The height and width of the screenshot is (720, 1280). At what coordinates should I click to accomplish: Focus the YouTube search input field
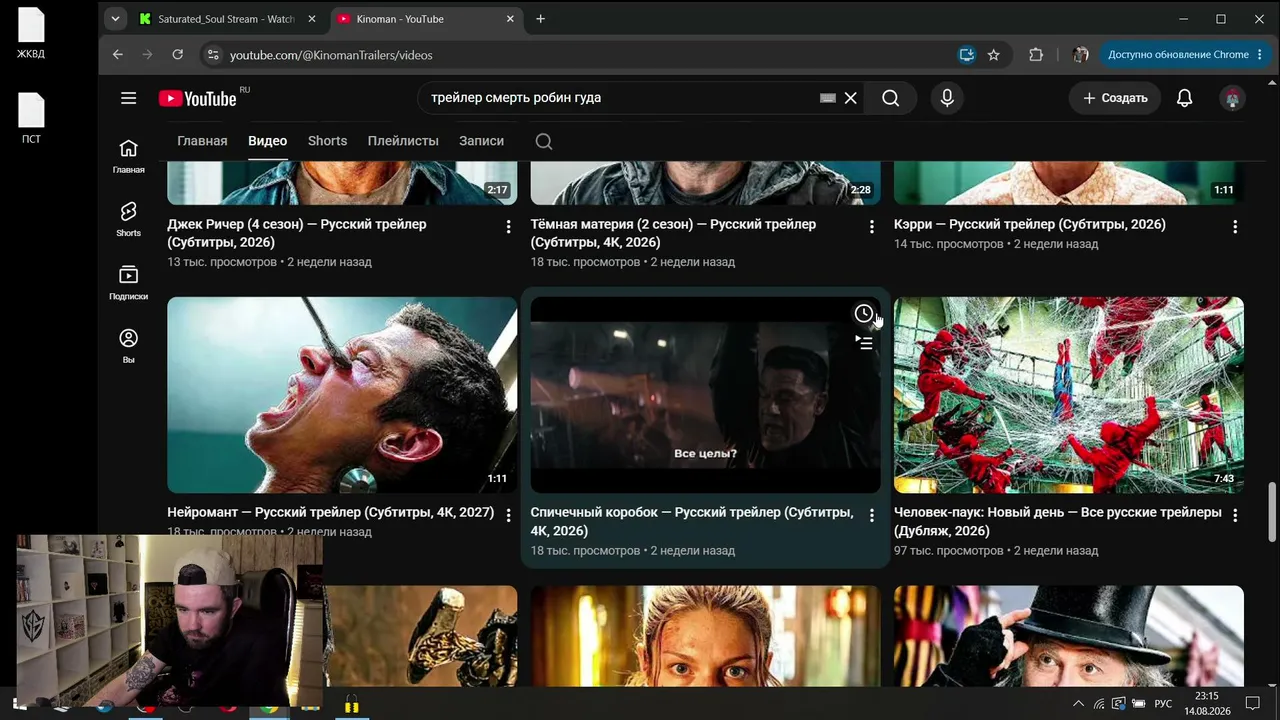620,98
